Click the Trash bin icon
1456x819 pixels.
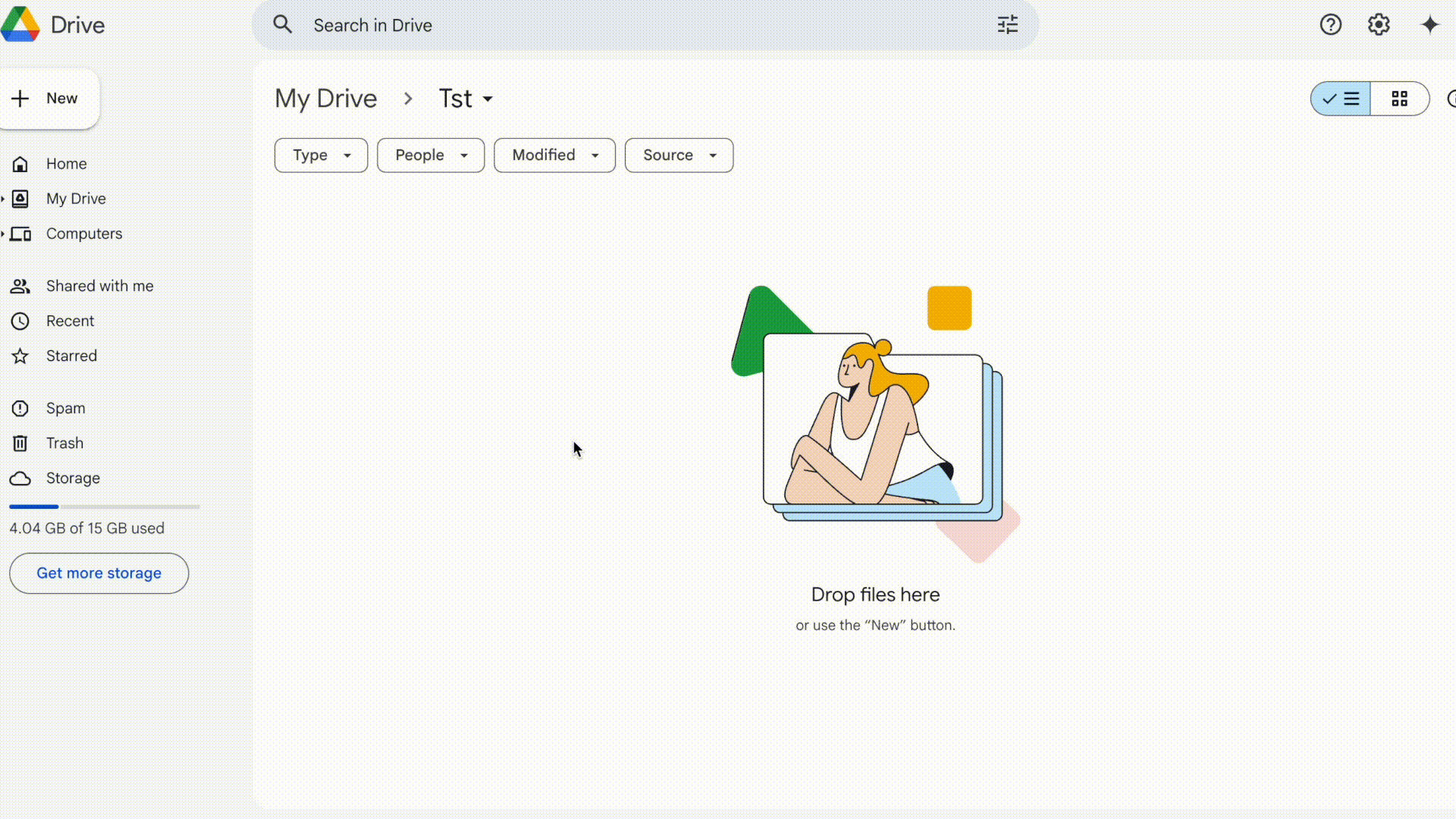(20, 443)
